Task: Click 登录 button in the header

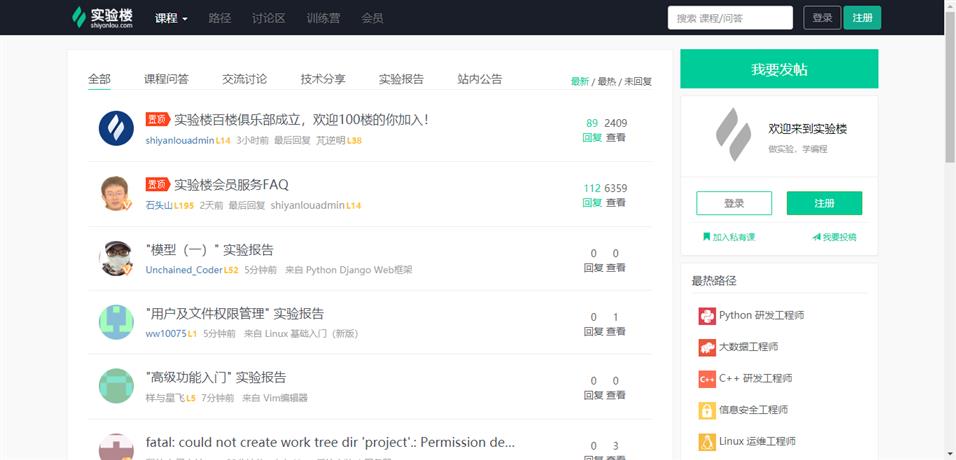Action: pyautogui.click(x=822, y=18)
